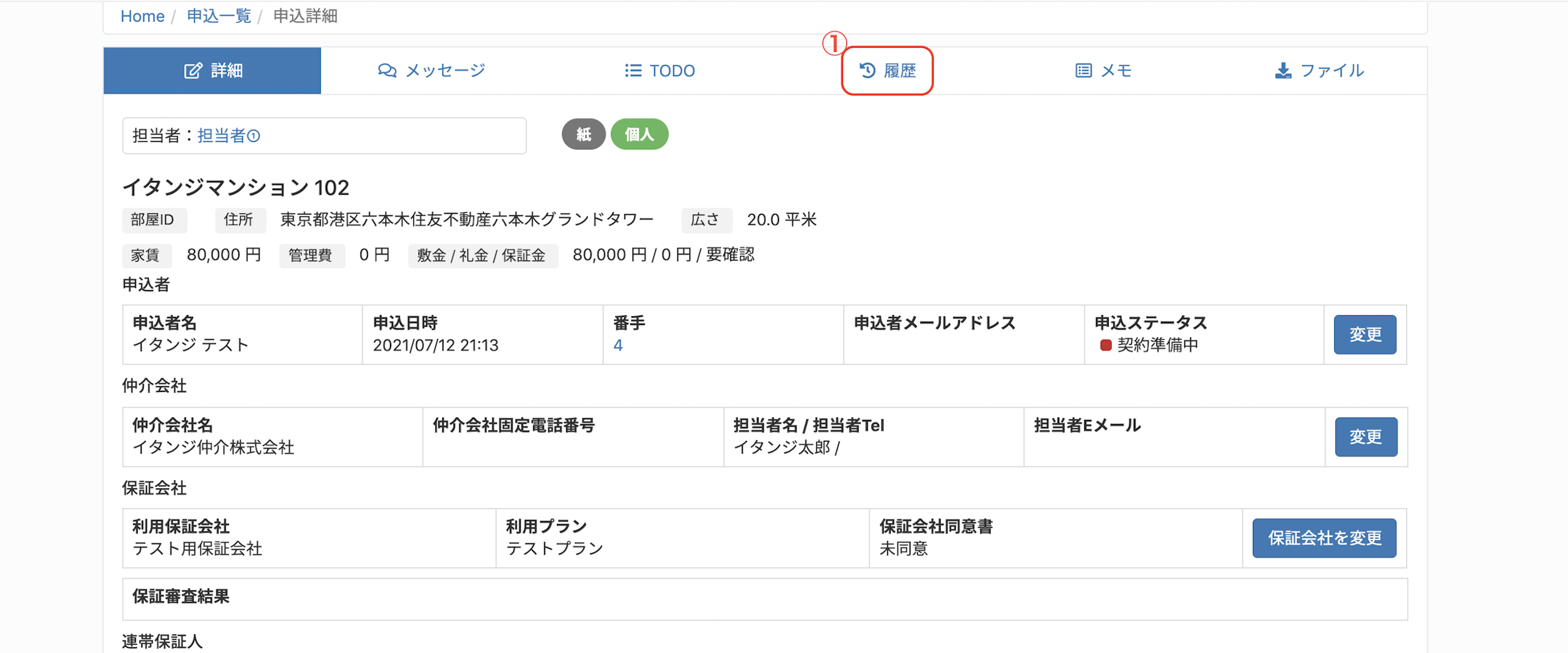Click the 敷金 / 礼金 / 保証金 label
The image size is (1568, 653).
pos(482,255)
